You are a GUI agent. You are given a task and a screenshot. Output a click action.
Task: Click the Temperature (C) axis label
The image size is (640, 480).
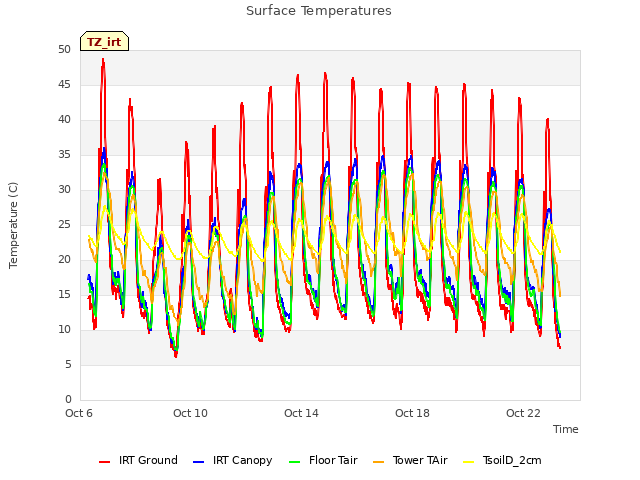(x=13, y=225)
